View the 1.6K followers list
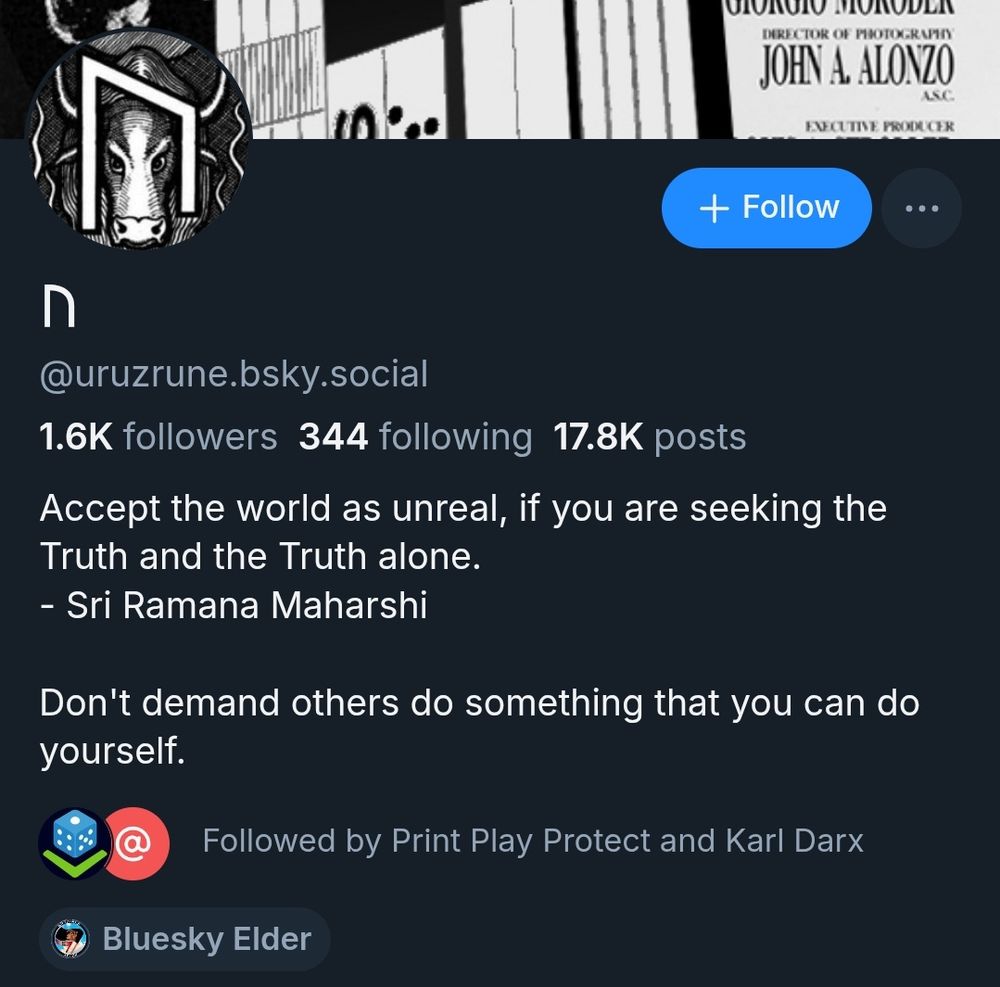Image resolution: width=1000 pixels, height=987 pixels. point(158,437)
